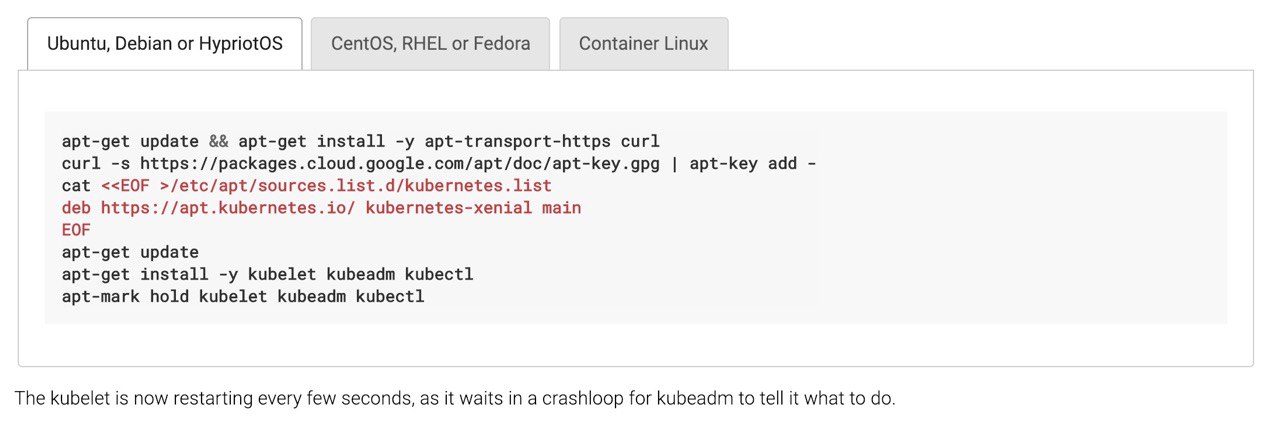Click the 'cat' command before <<EOF
Viewport: 1280px width, 431px height.
[76, 186]
